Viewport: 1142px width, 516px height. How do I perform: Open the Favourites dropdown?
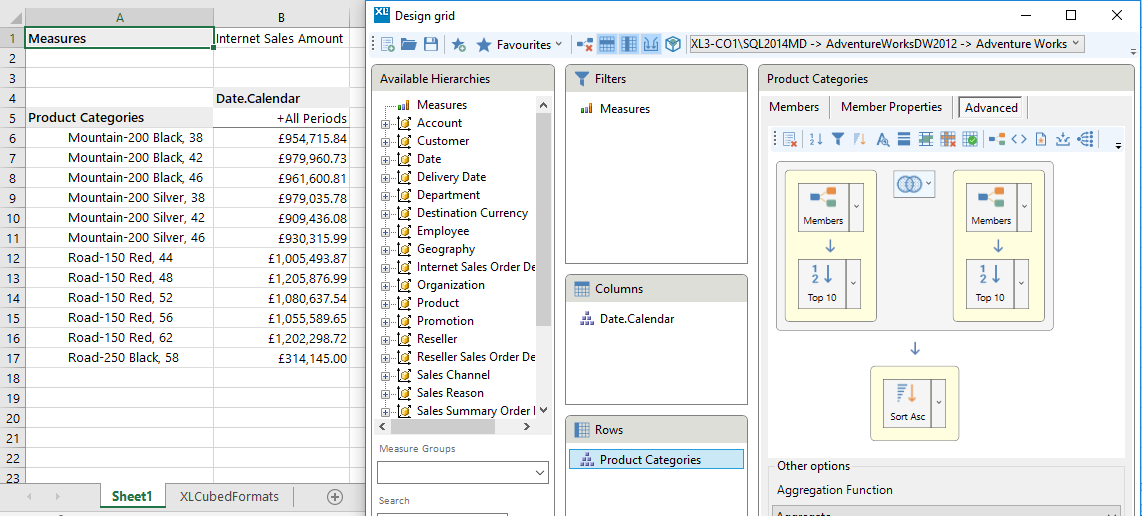518,44
